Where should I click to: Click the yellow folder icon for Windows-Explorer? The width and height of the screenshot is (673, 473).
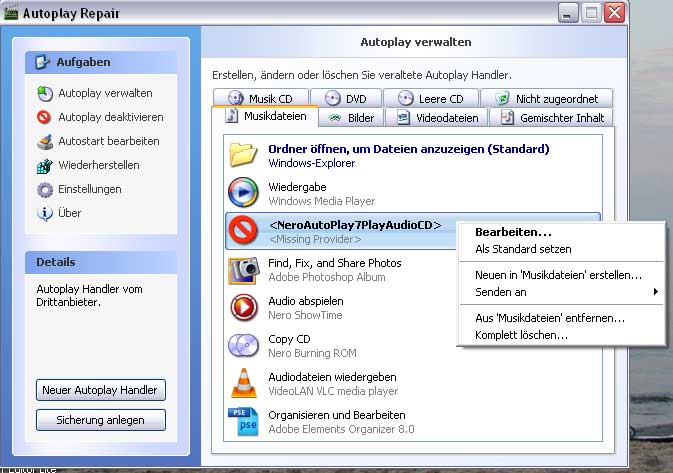coord(243,155)
